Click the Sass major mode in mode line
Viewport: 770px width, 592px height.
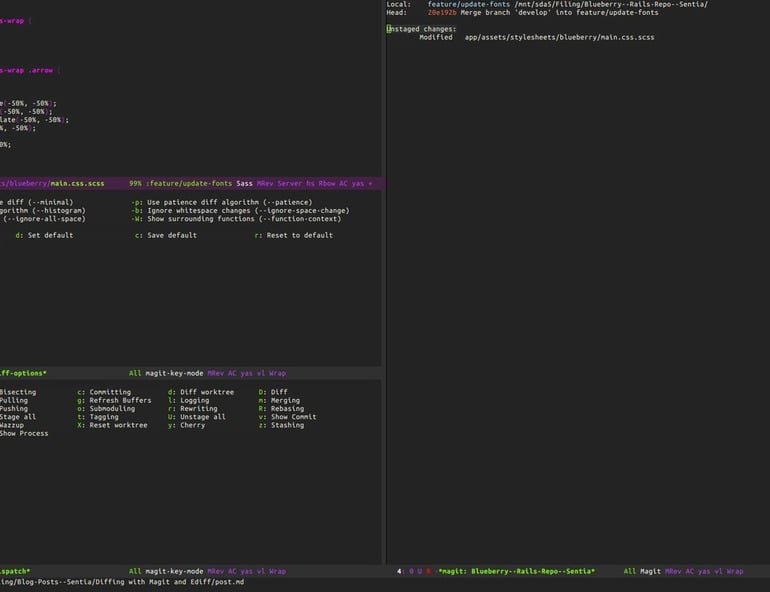click(x=244, y=184)
